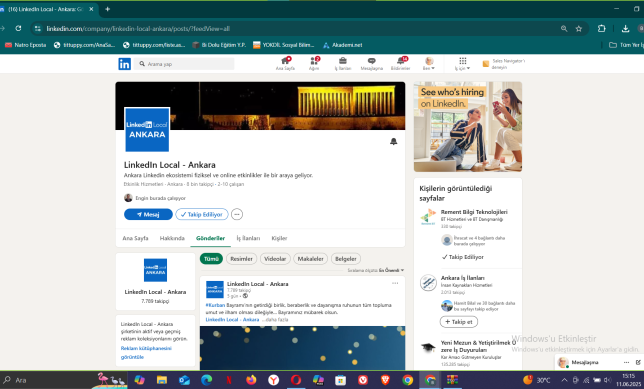644x389 pixels.
Task: Open the post's three-dot options menu
Action: (395, 283)
